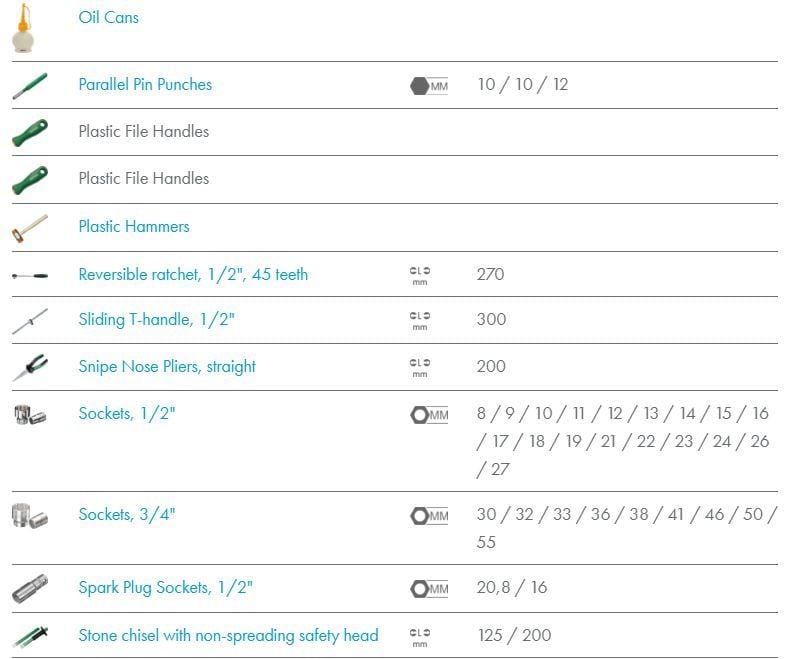Open the Oil Cans product link
788x659 pixels.
109,17
